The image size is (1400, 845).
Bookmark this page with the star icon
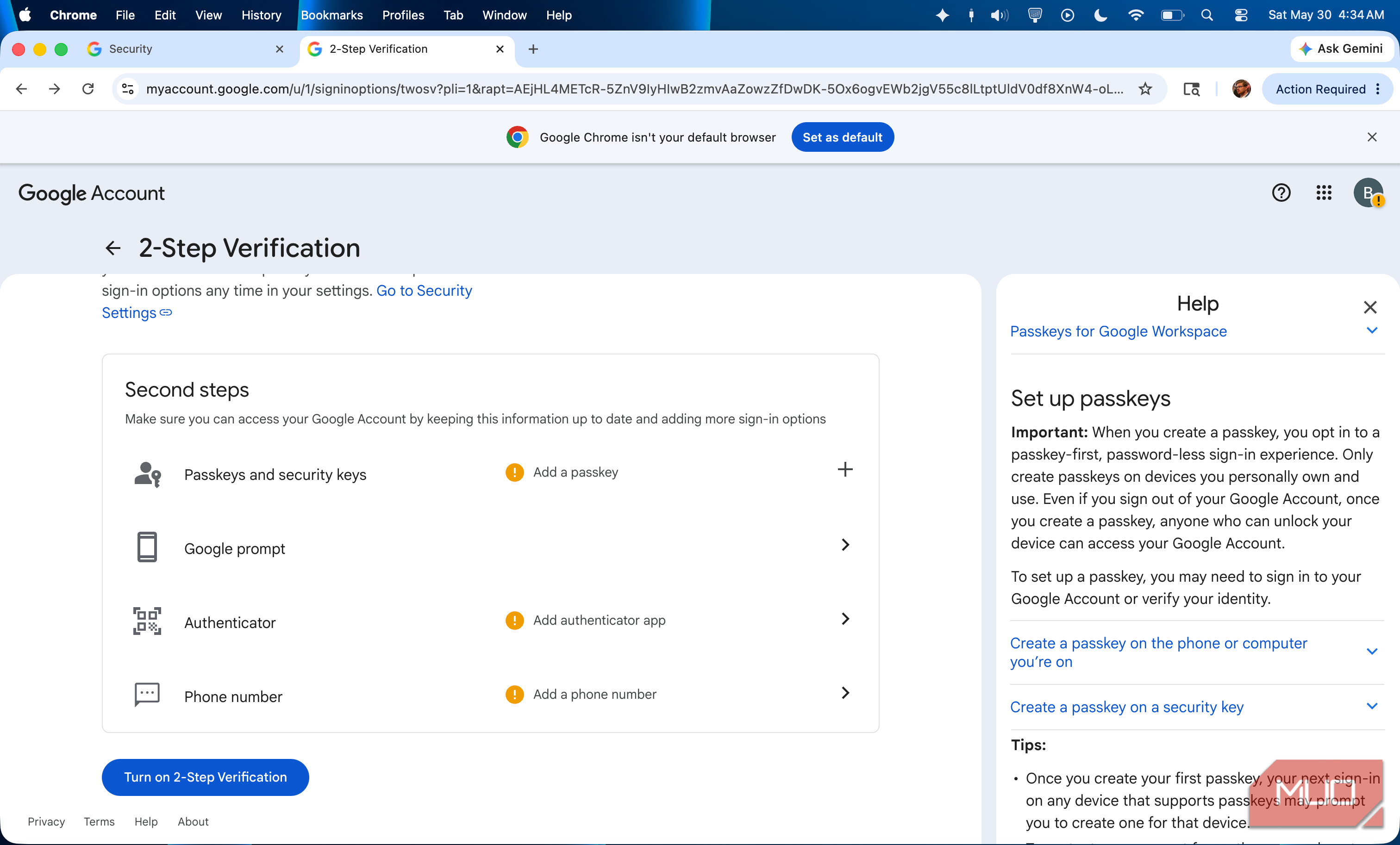point(1145,88)
